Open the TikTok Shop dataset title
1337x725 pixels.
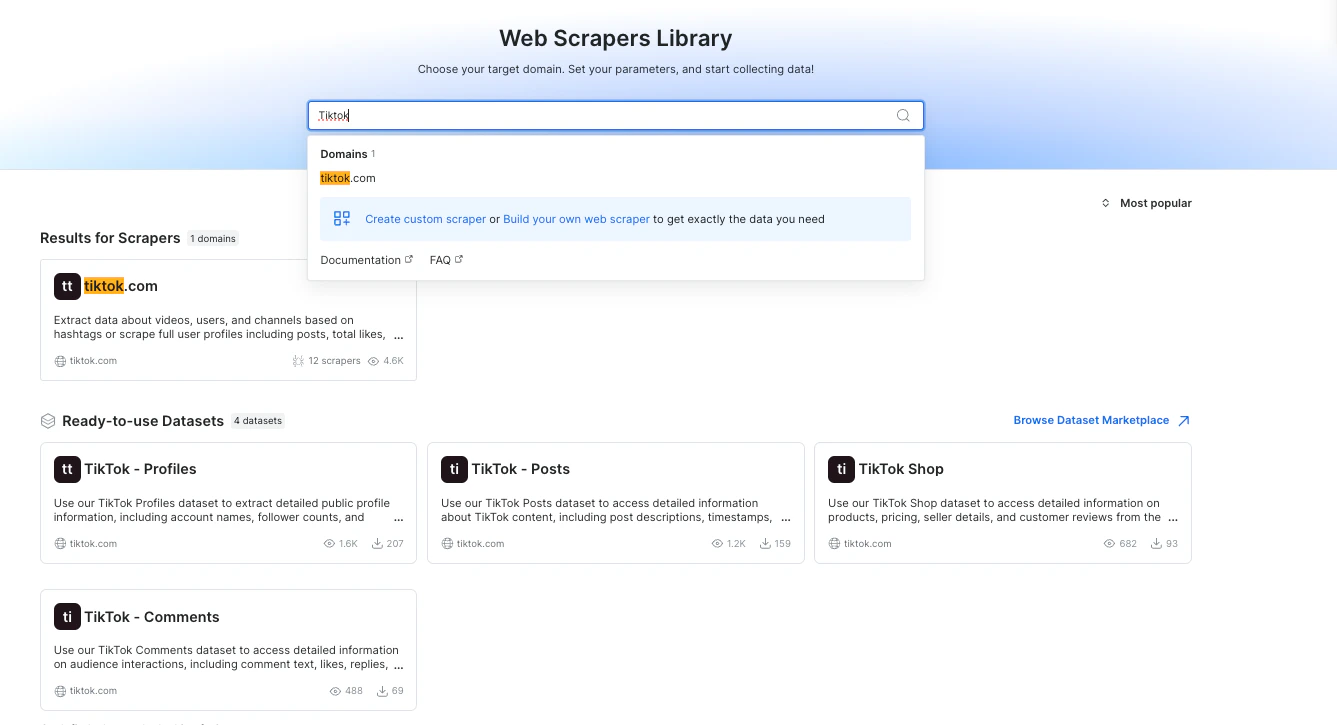[x=901, y=469]
